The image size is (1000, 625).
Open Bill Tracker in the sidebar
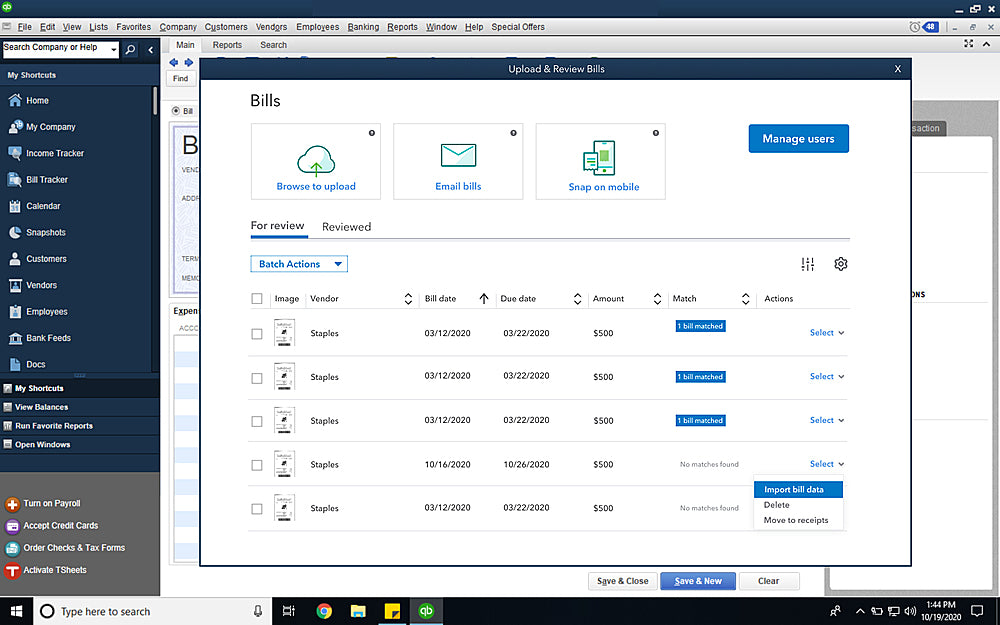46,180
